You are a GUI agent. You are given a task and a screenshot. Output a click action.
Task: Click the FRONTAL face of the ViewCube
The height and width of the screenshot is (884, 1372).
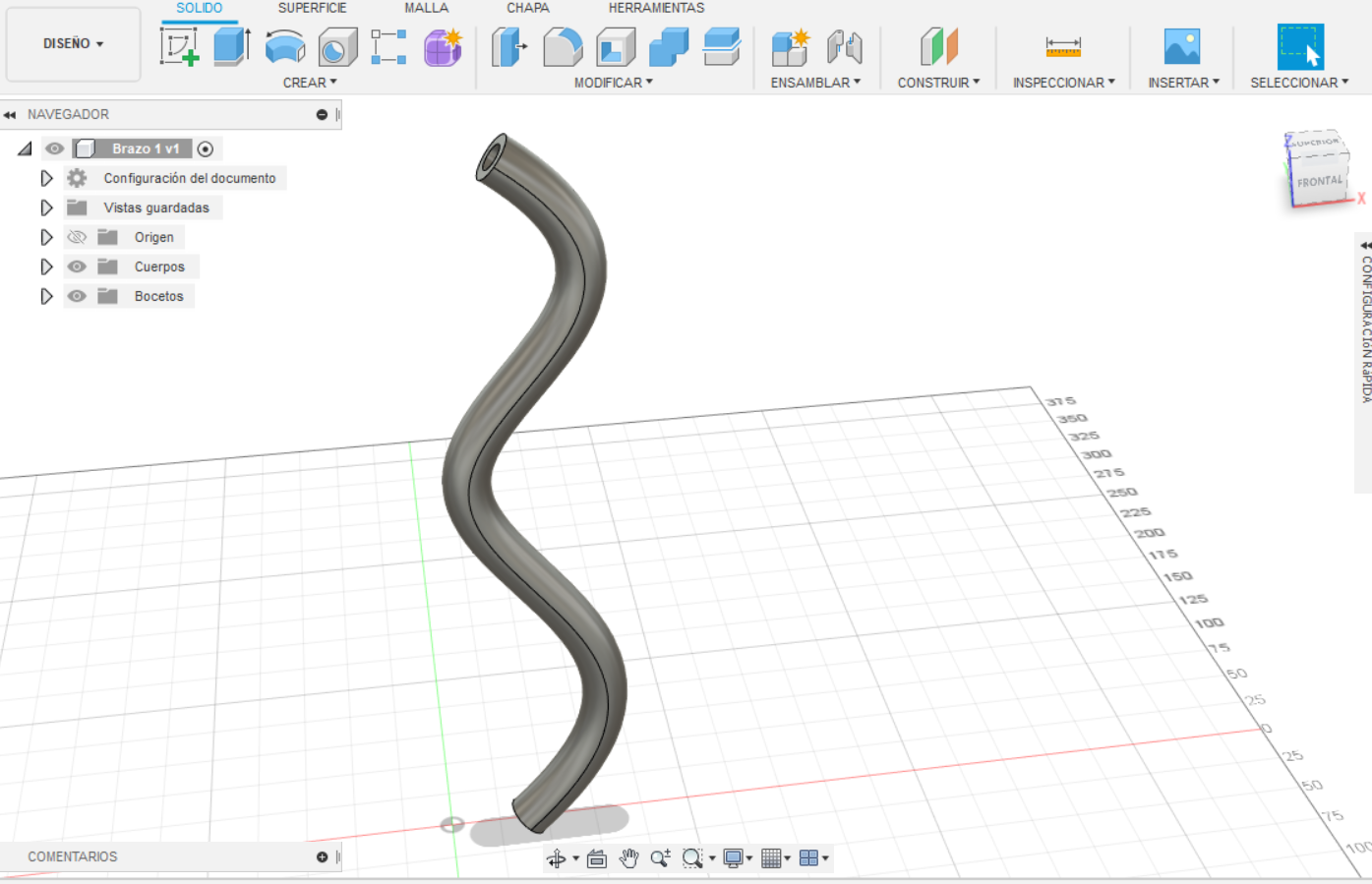click(x=1318, y=181)
